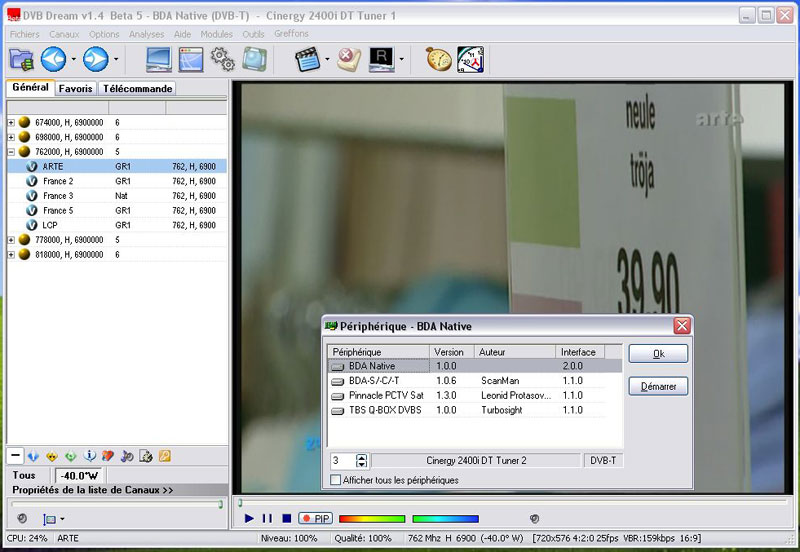The height and width of the screenshot is (552, 800).
Task: Expand the 818000, H, 6900000 transponder
Action: (x=11, y=254)
